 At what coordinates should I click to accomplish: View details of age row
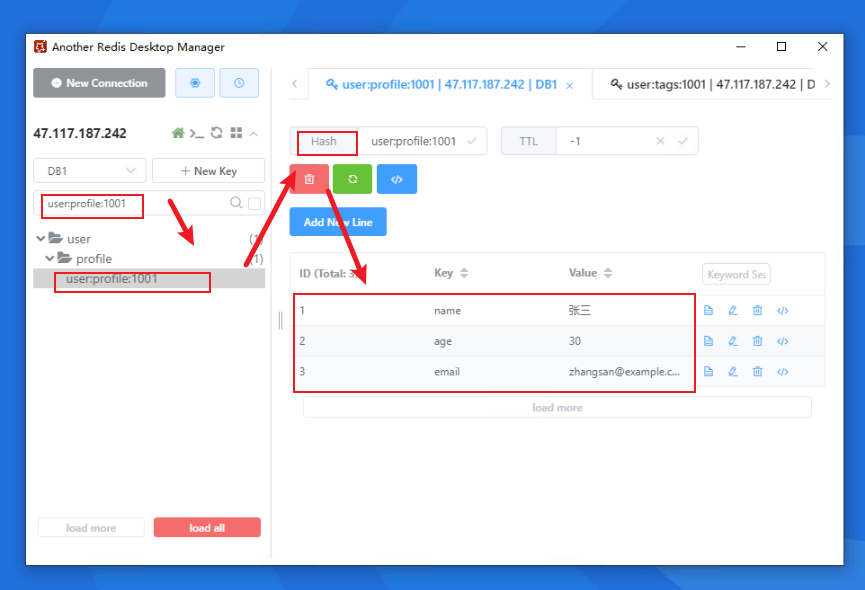[708, 341]
